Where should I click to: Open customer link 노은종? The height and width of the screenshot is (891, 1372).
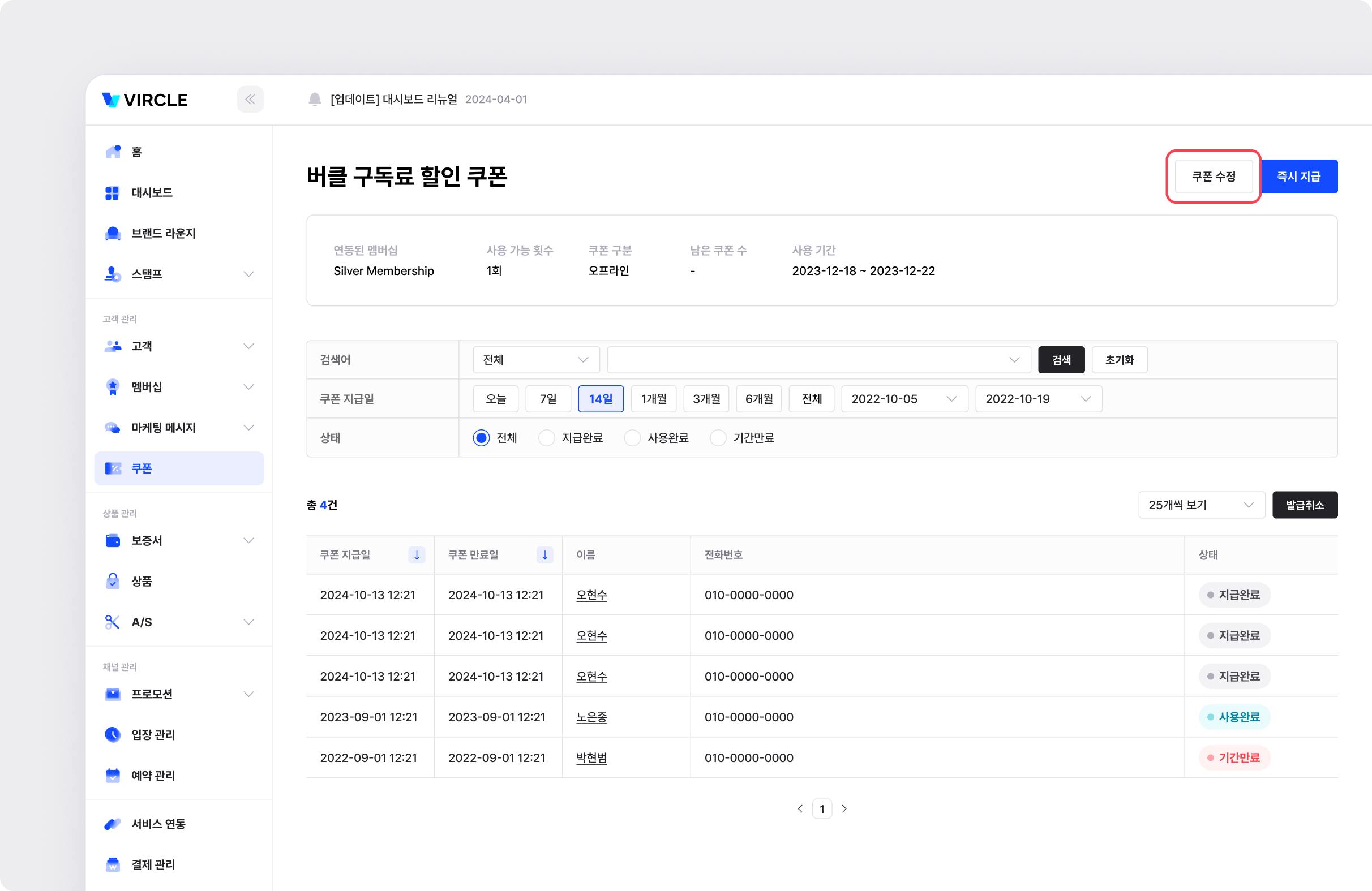pos(591,717)
